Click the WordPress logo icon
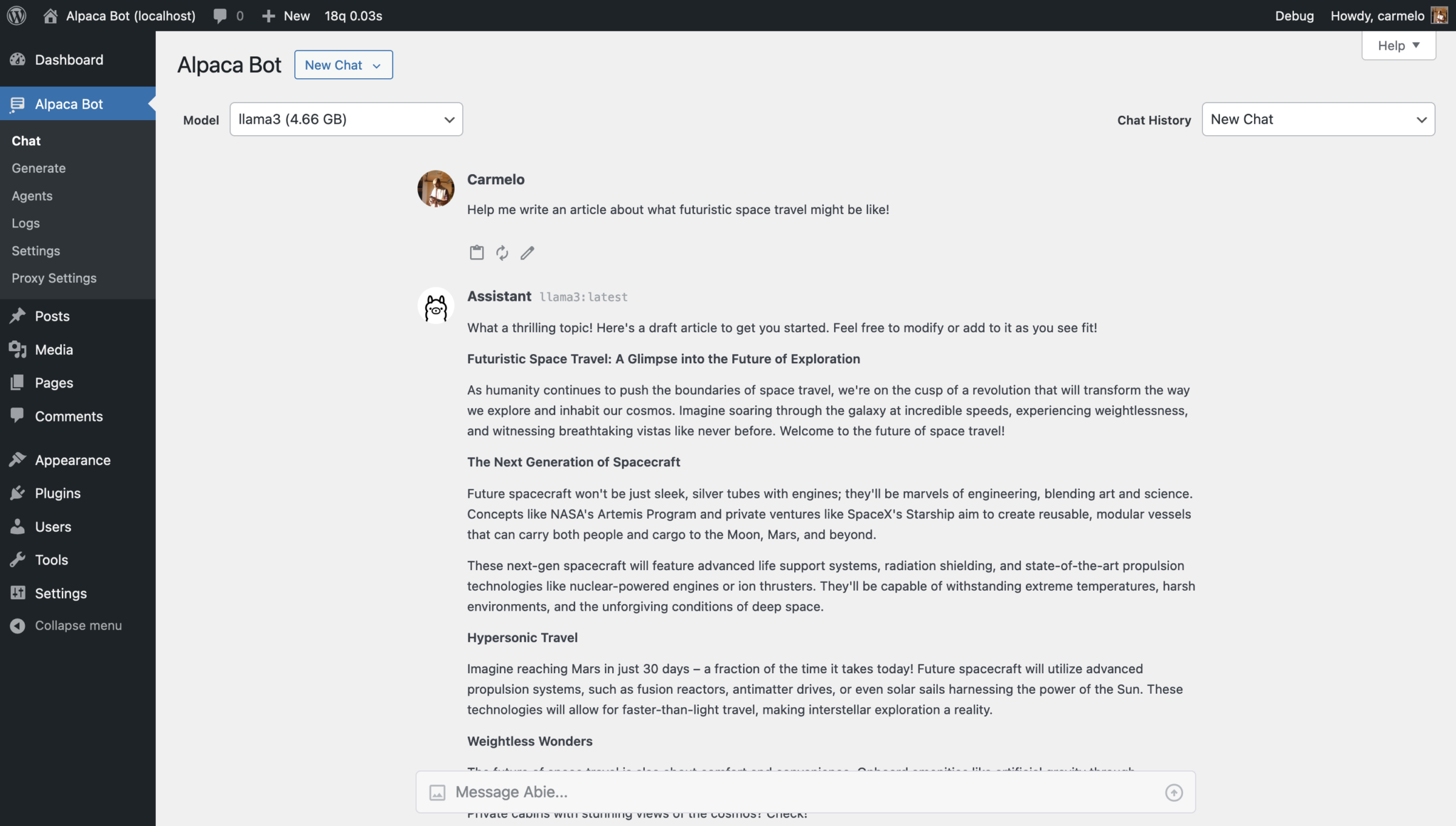The image size is (1456, 826). coord(16,16)
